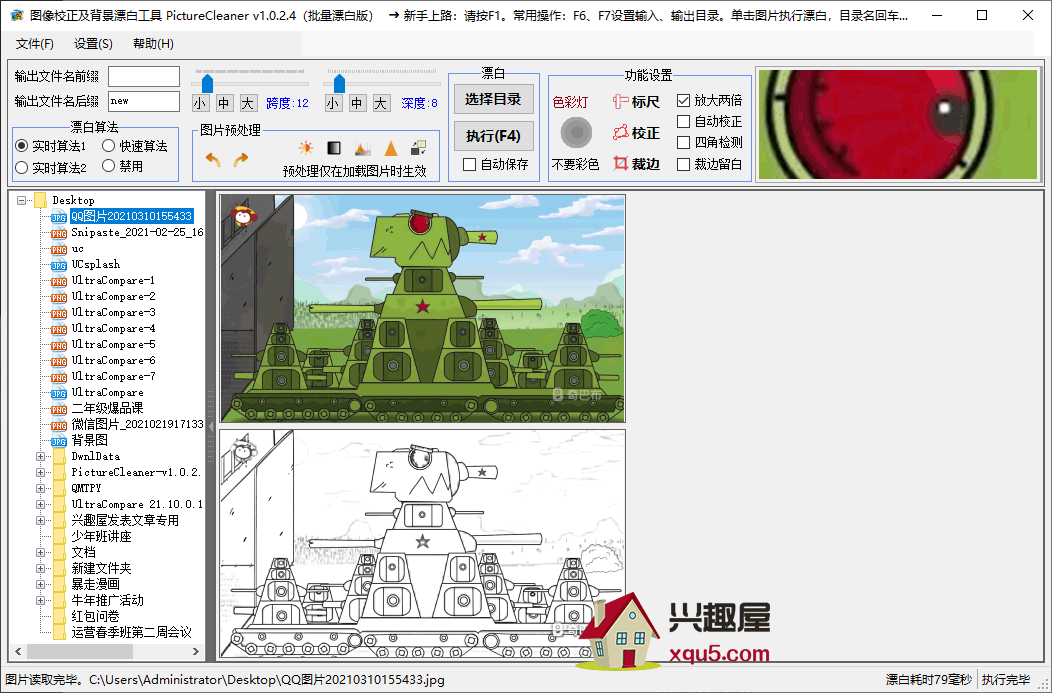Screen dimensions: 1052x693
Task: Expand the UltraCompare 21.10.0.1 folder node
Action: coord(40,504)
